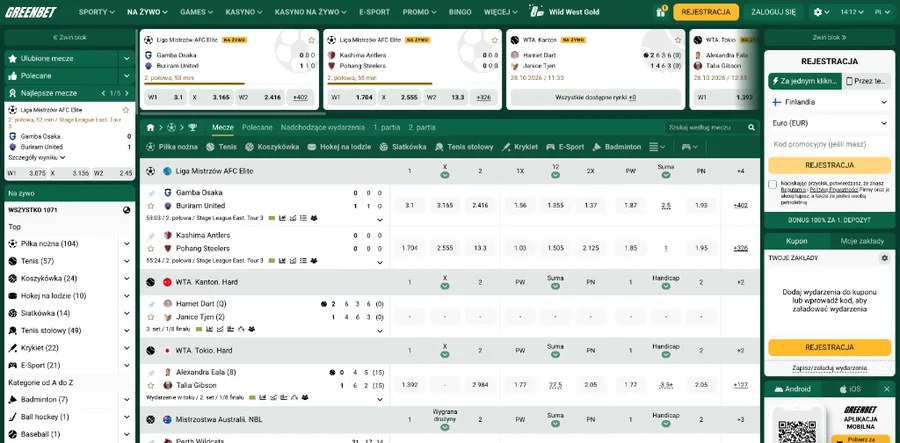The image size is (900, 443).
Task: Select Badminton filter in sports bar
Action: 616,147
